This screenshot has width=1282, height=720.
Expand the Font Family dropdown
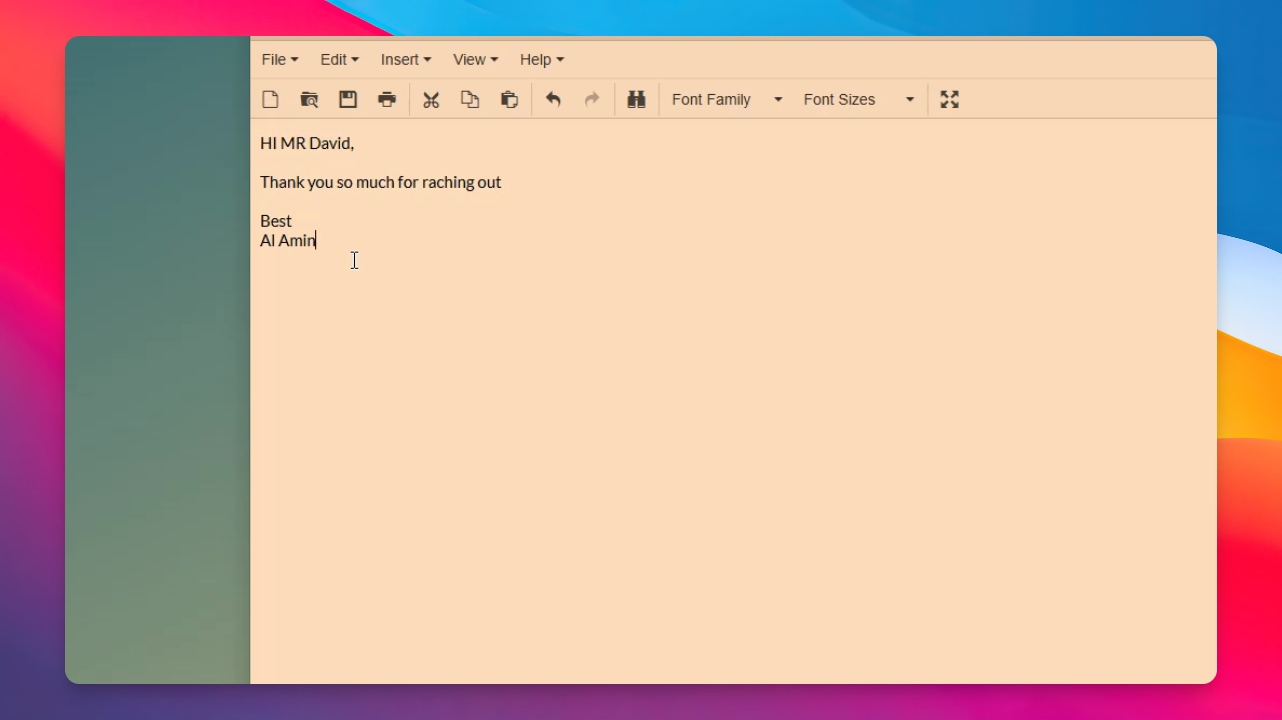(727, 99)
